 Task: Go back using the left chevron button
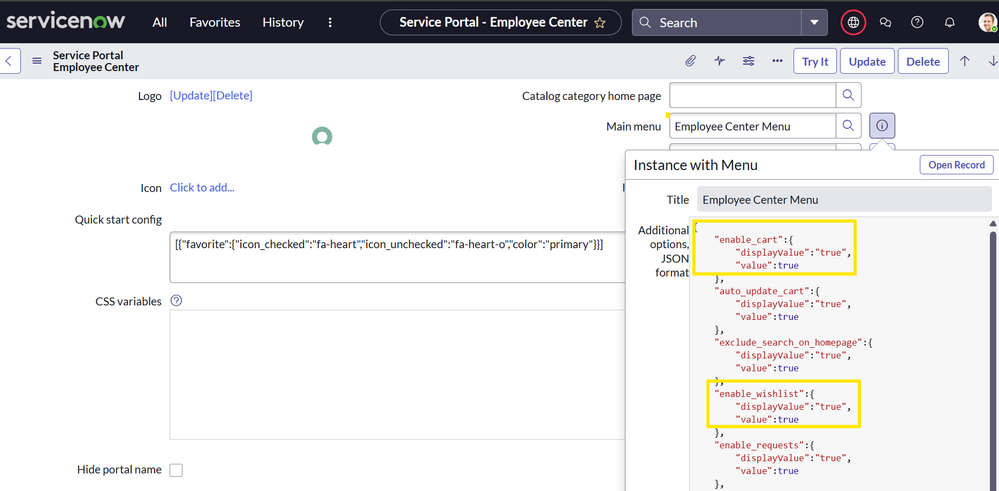(10, 61)
